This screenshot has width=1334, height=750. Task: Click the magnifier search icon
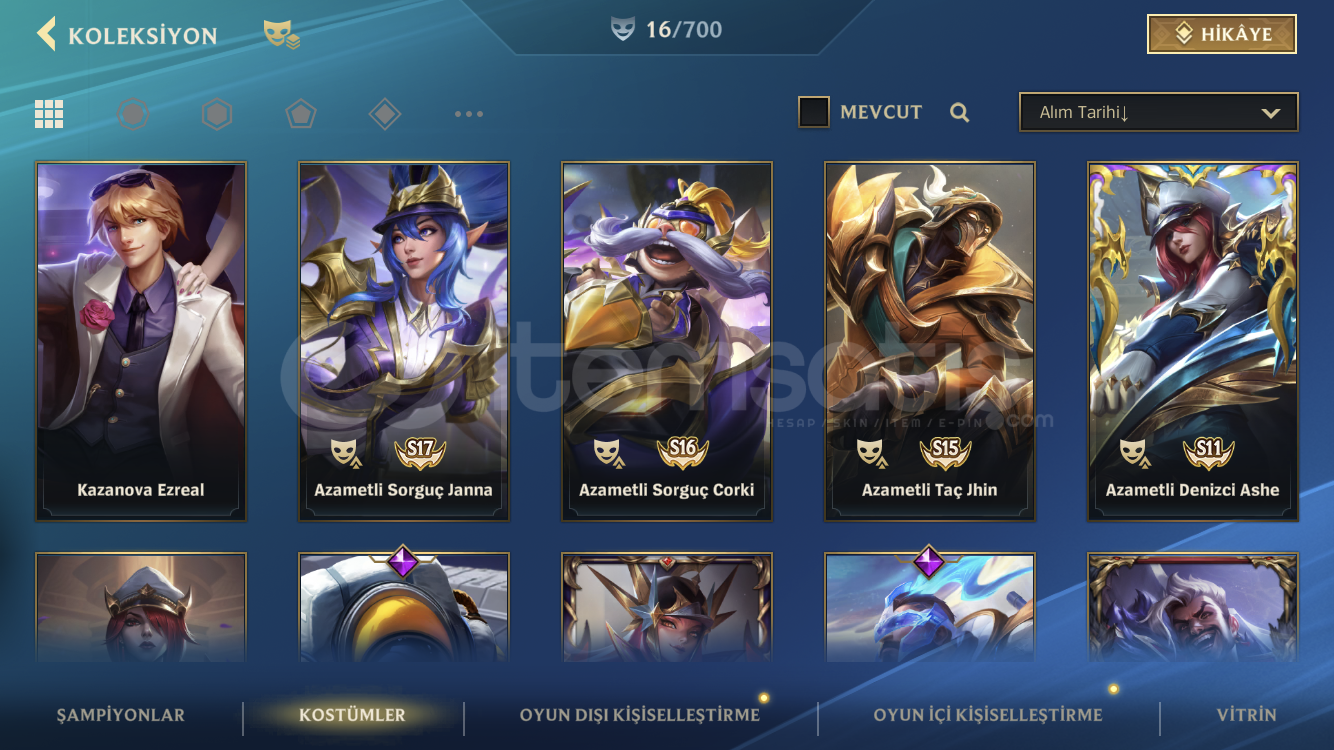[x=960, y=113]
